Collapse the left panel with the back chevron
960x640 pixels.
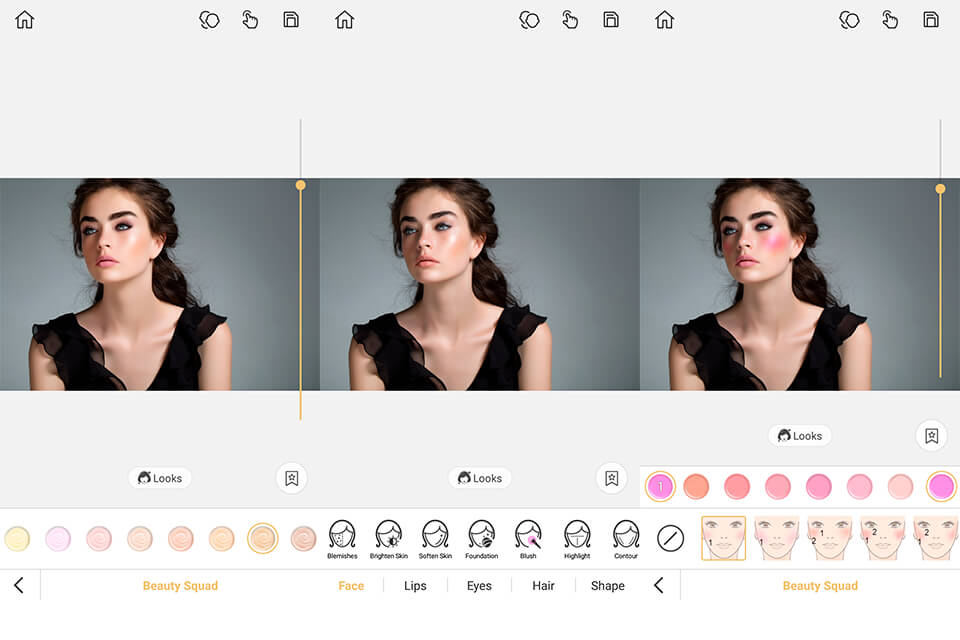pyautogui.click(x=18, y=585)
